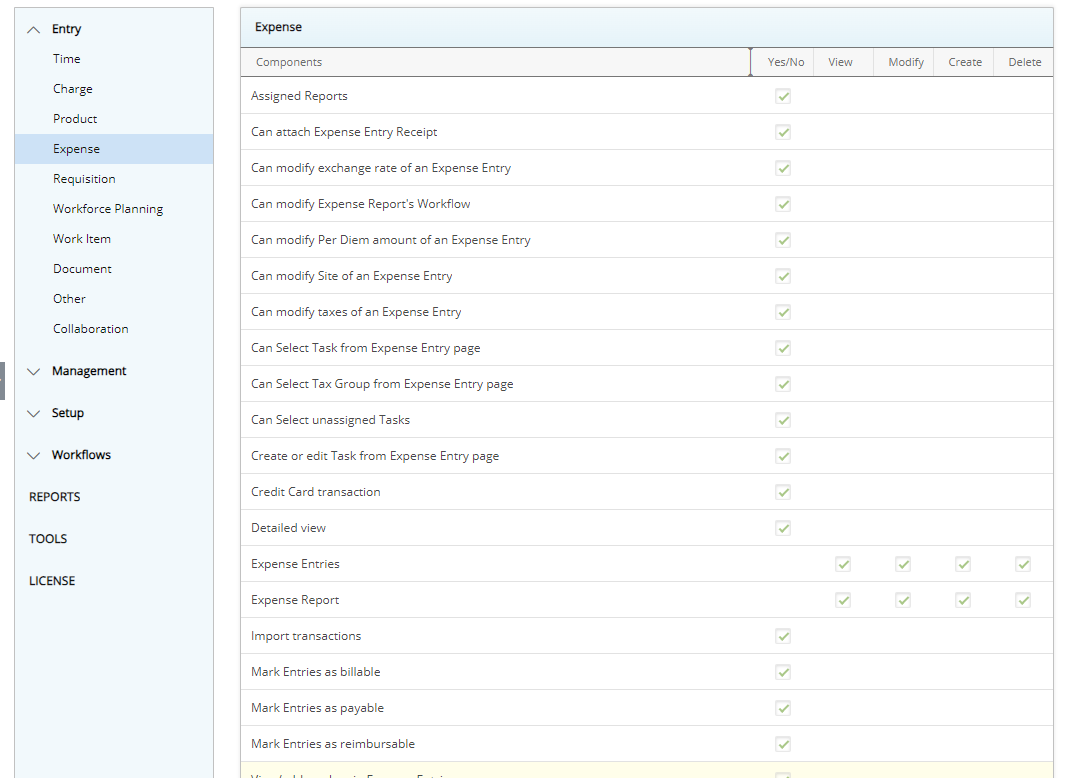The image size is (1076, 778).
Task: Click the 'Import transactions' component text
Action: point(306,636)
